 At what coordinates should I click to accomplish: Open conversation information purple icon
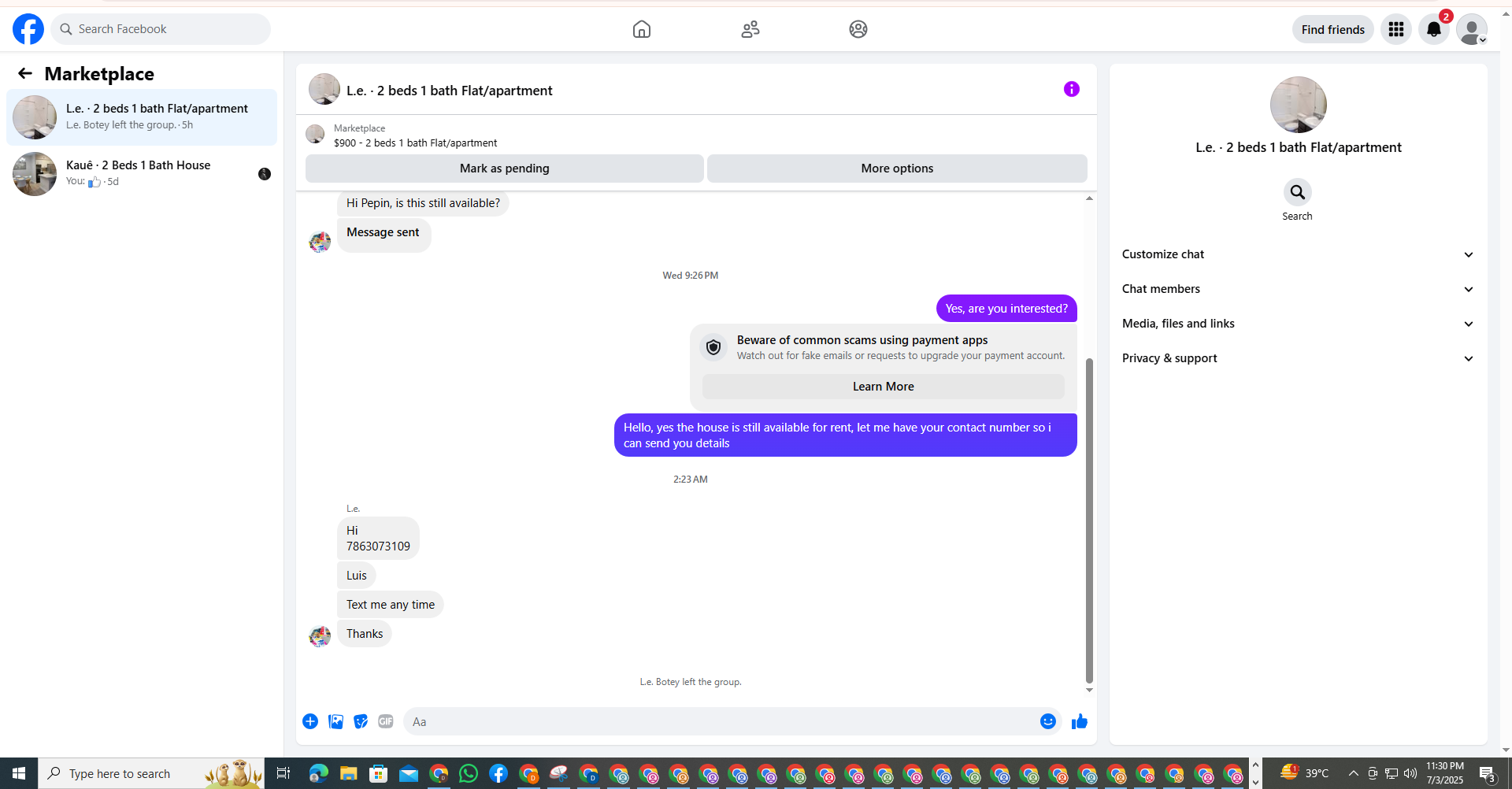pyautogui.click(x=1072, y=89)
